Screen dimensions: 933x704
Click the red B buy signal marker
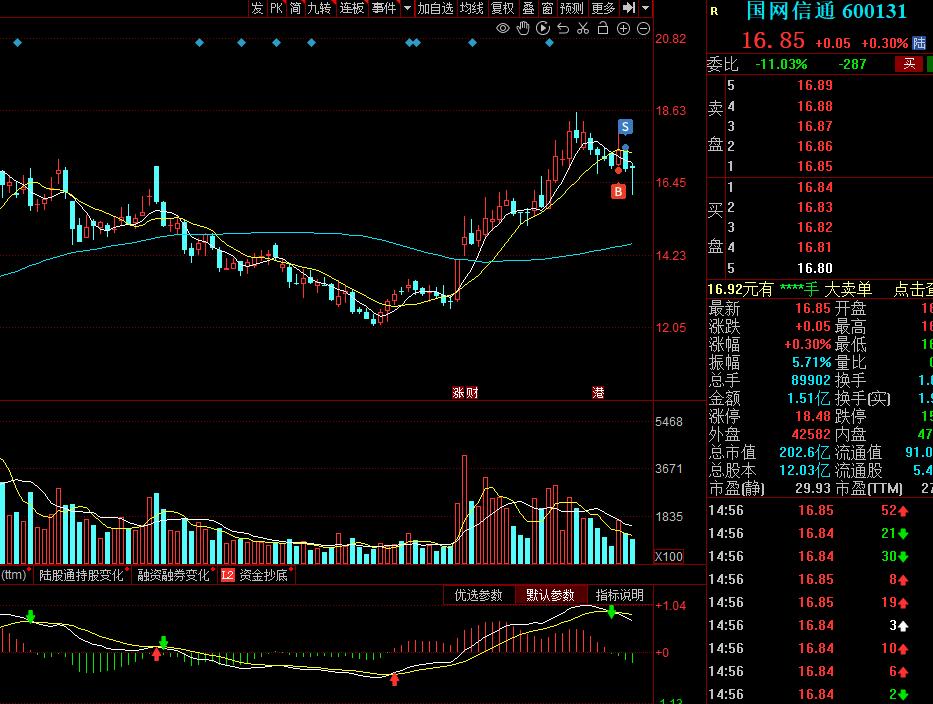coord(619,191)
